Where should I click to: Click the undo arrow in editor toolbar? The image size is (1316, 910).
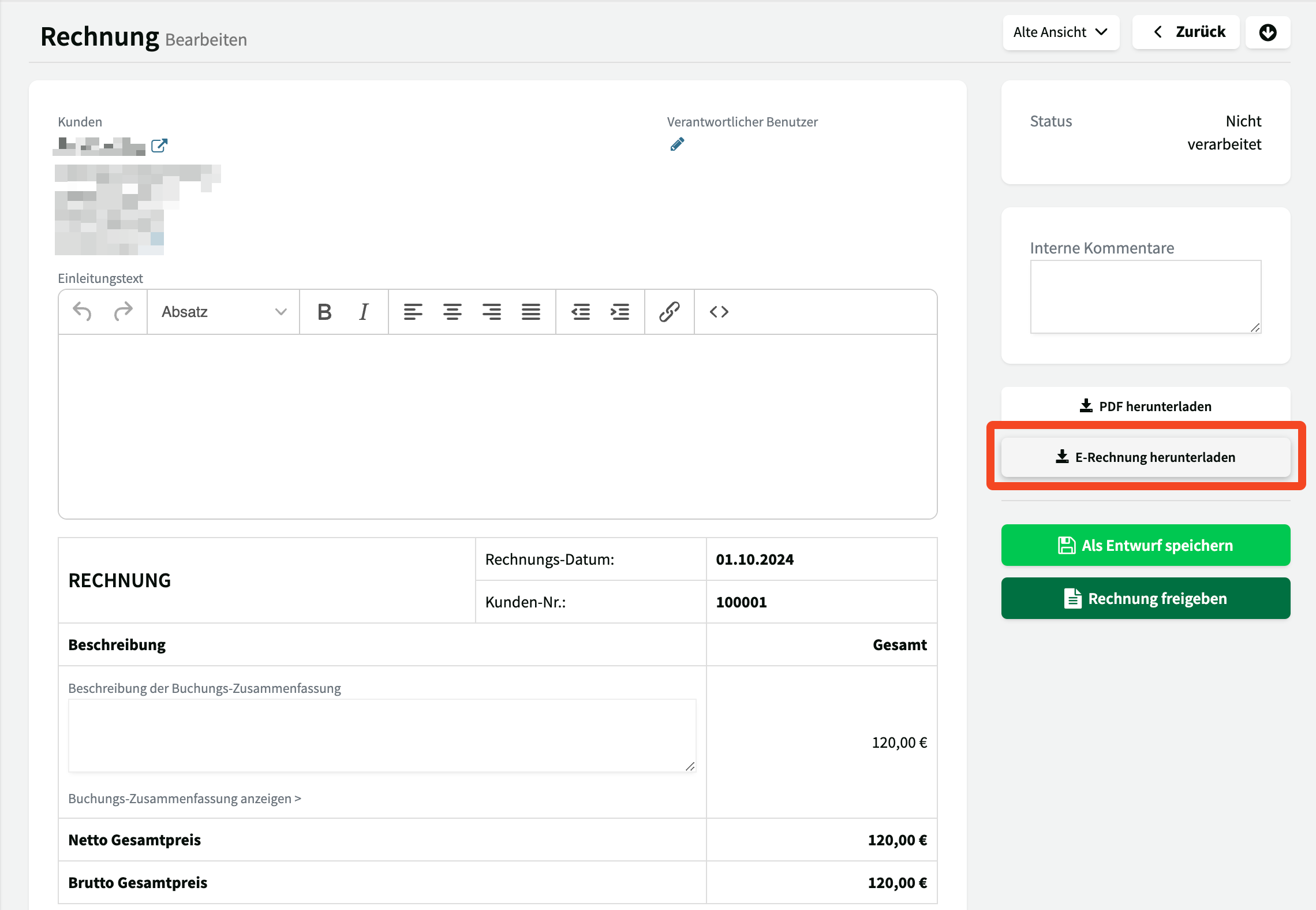click(x=83, y=312)
